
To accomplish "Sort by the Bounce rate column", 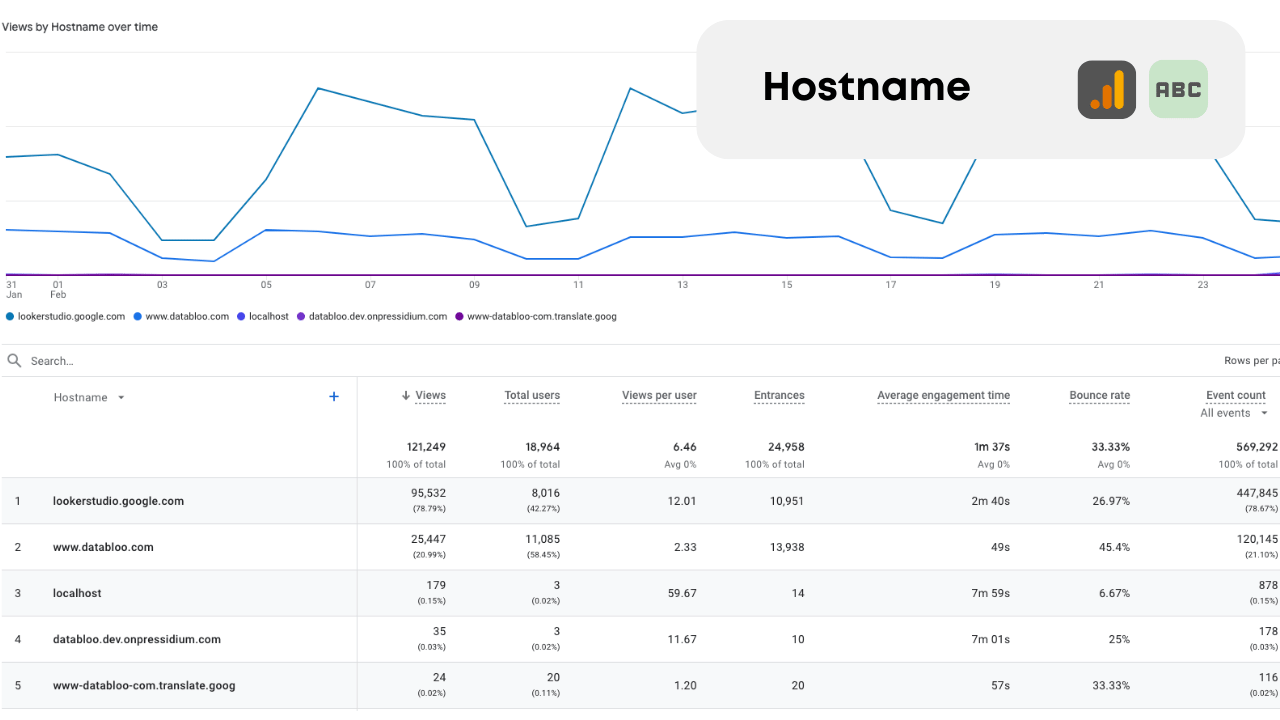I will tap(1099, 395).
